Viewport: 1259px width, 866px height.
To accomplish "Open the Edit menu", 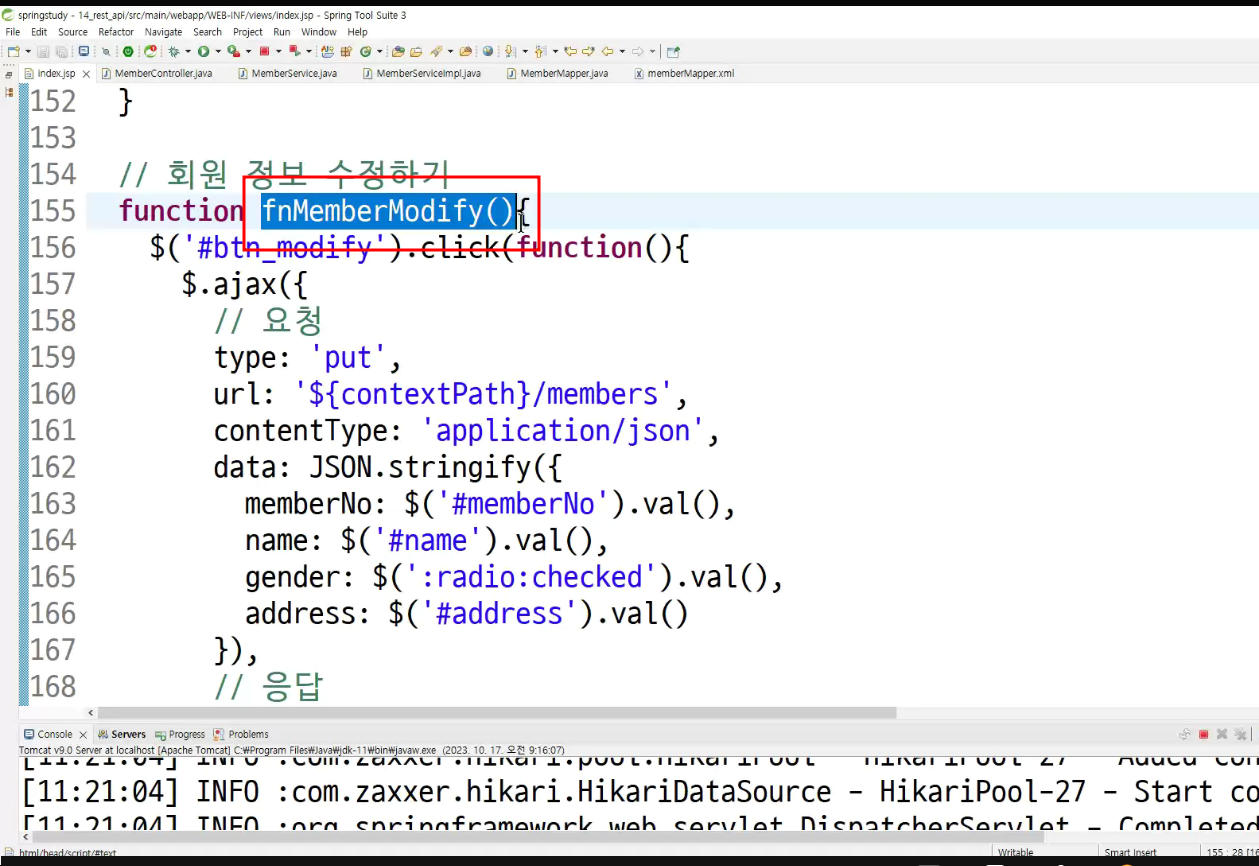I will pyautogui.click(x=39, y=32).
